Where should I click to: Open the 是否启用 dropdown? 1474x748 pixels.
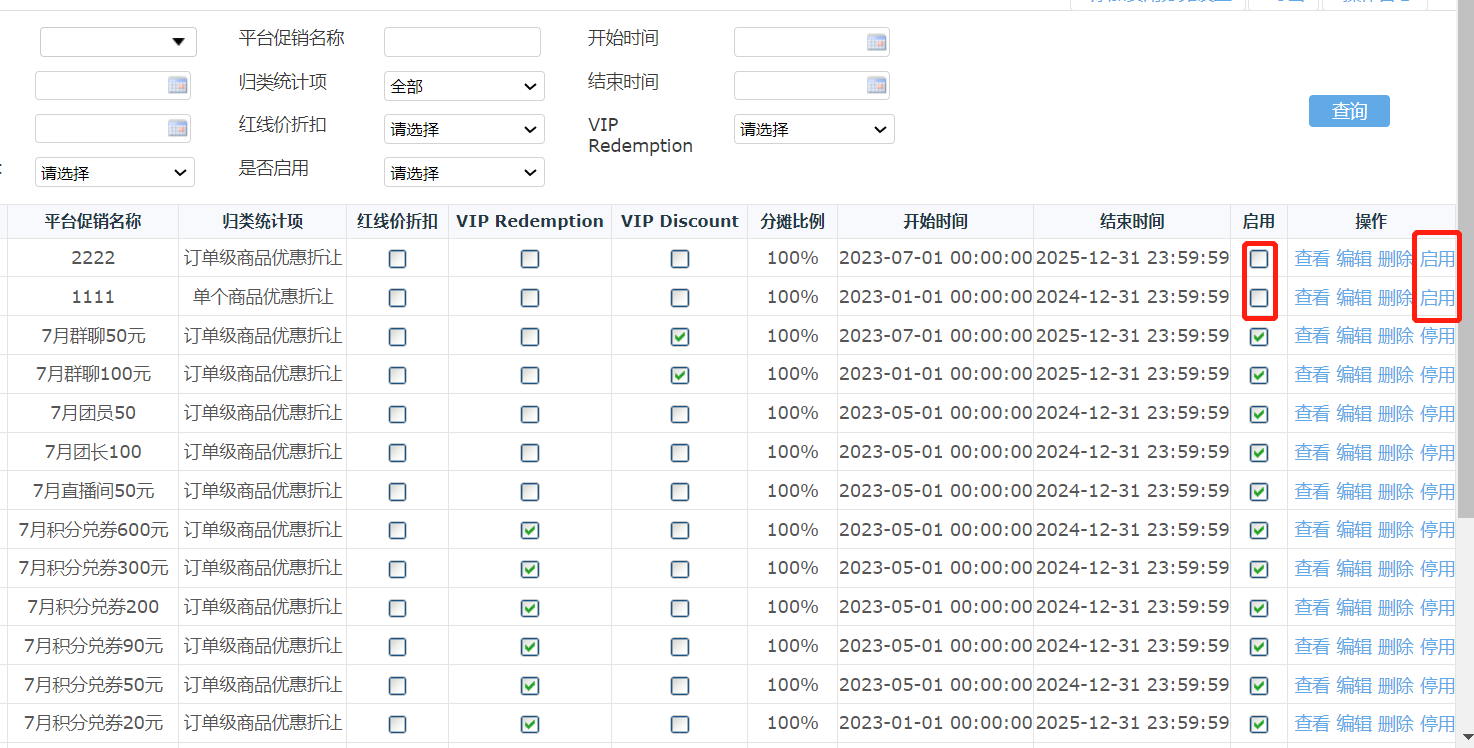464,172
